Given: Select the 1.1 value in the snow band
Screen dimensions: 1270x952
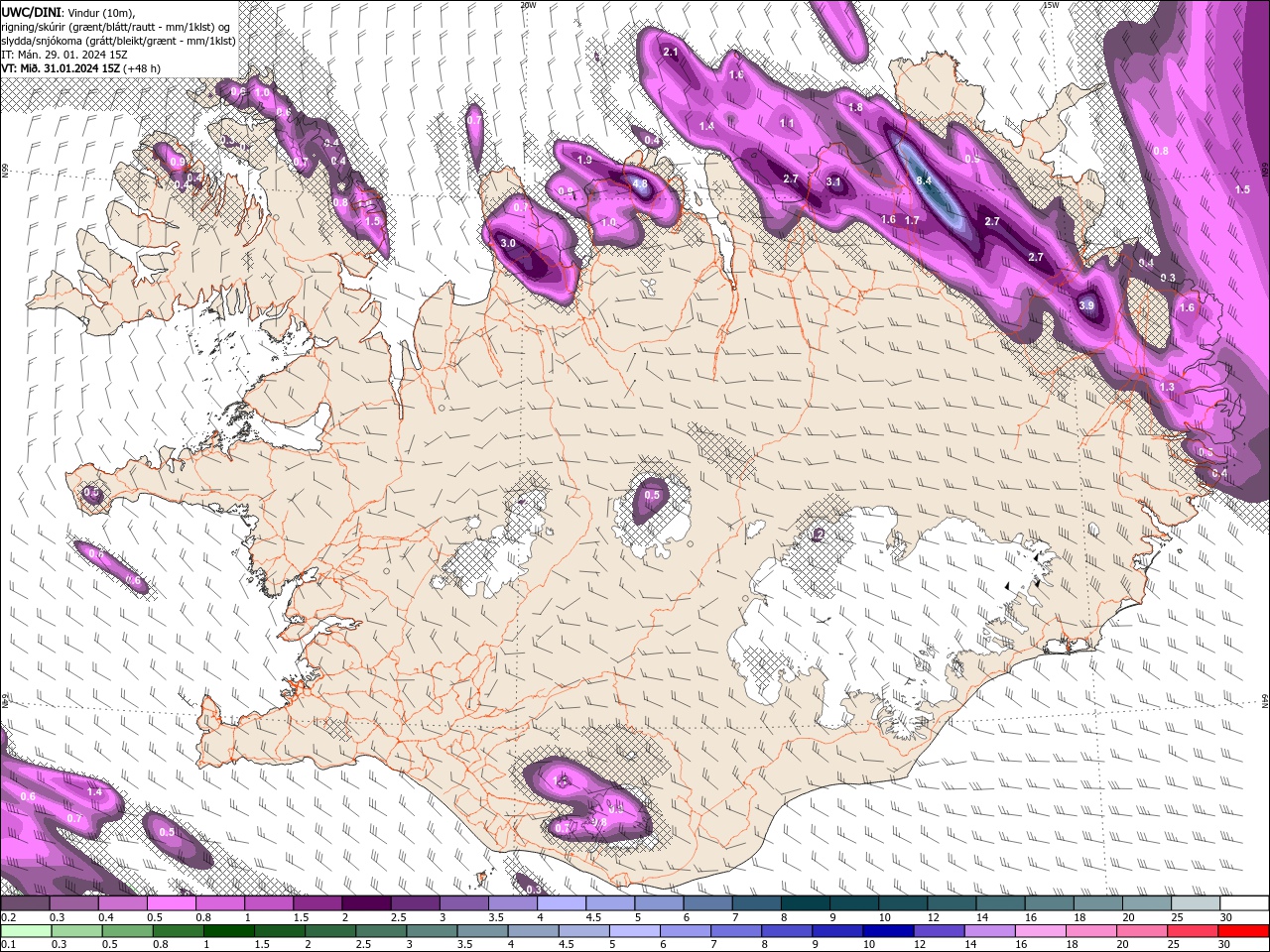Looking at the screenshot, I should (787, 124).
